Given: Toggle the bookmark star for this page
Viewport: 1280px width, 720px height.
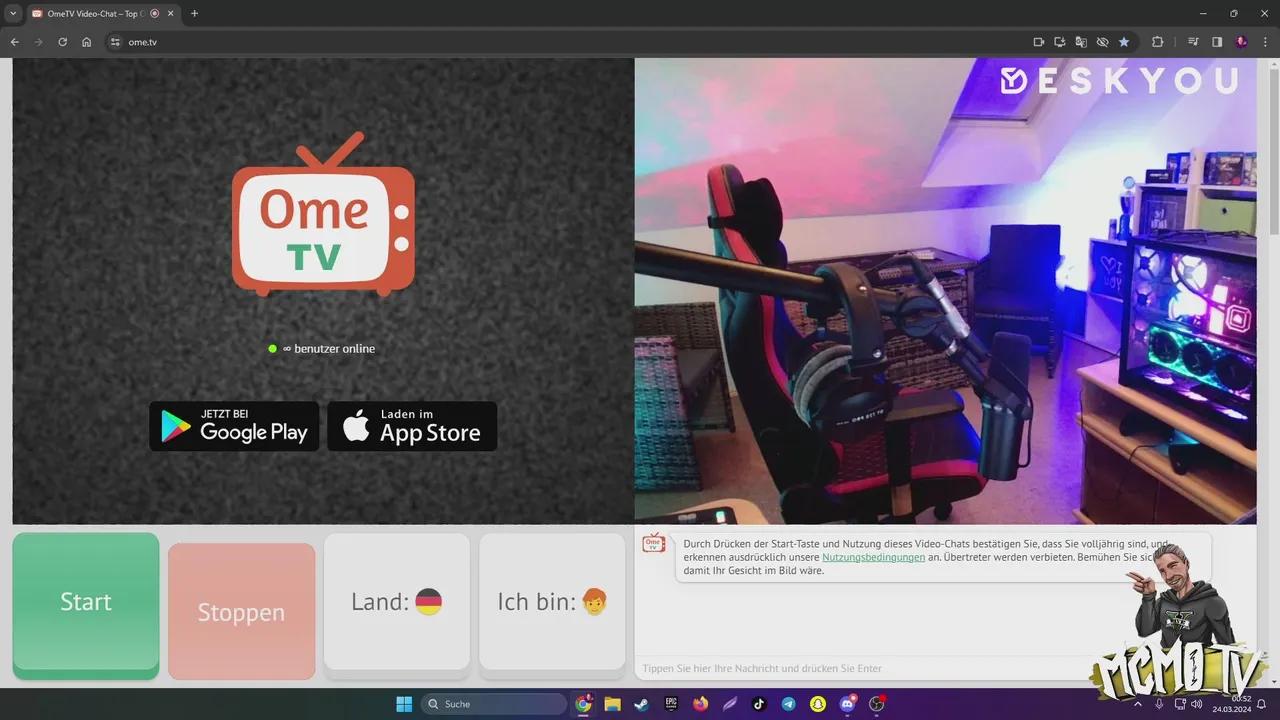Looking at the screenshot, I should (x=1124, y=42).
